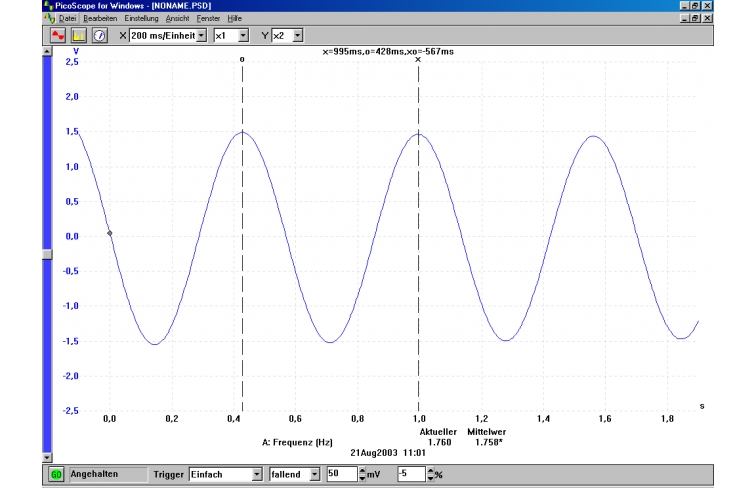Open the spectrum analyser view icon

pyautogui.click(x=78, y=36)
